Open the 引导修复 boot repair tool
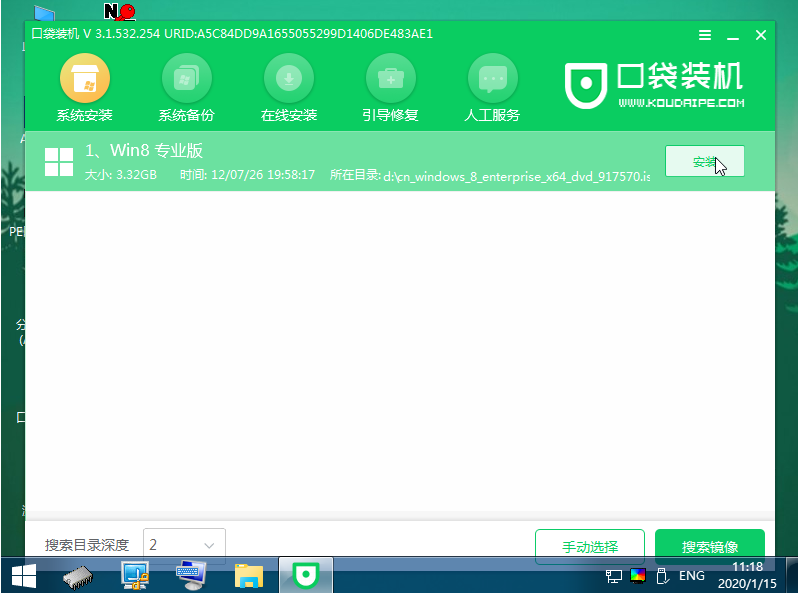The height and width of the screenshot is (593, 798). click(390, 88)
